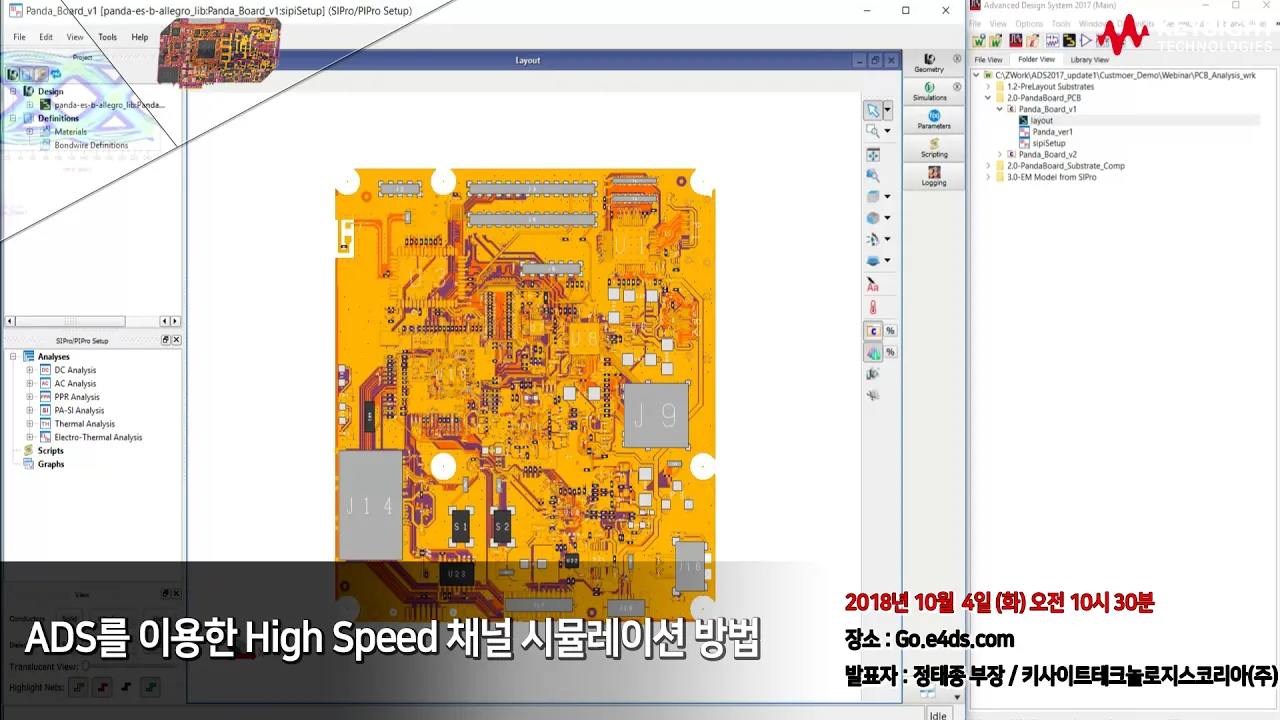Expand 1.2-PreLayout Substrates folder

(x=988, y=87)
